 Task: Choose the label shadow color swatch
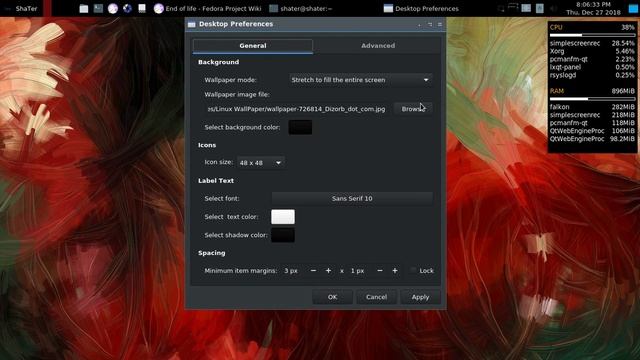[x=283, y=235]
